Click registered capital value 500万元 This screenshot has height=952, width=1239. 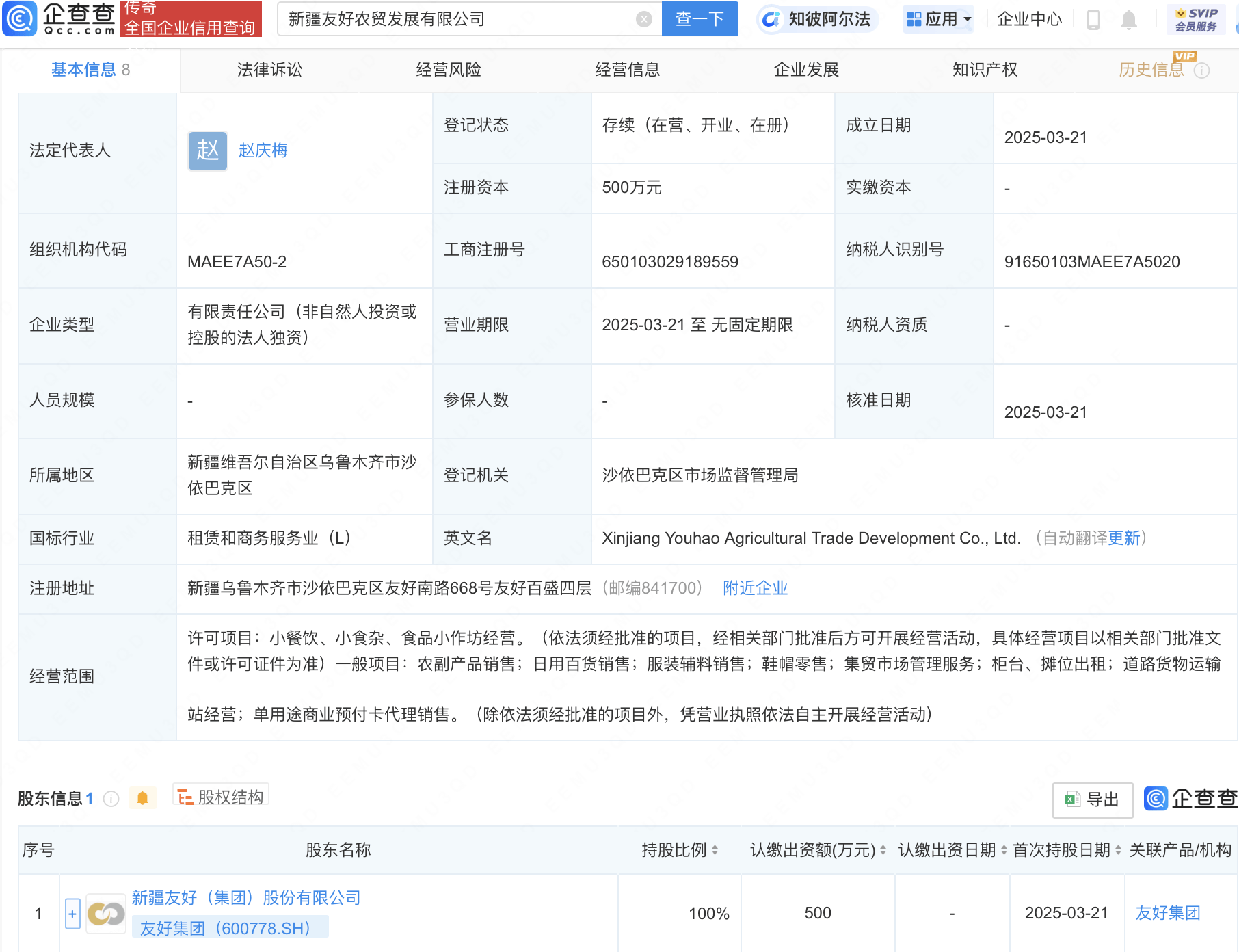632,187
